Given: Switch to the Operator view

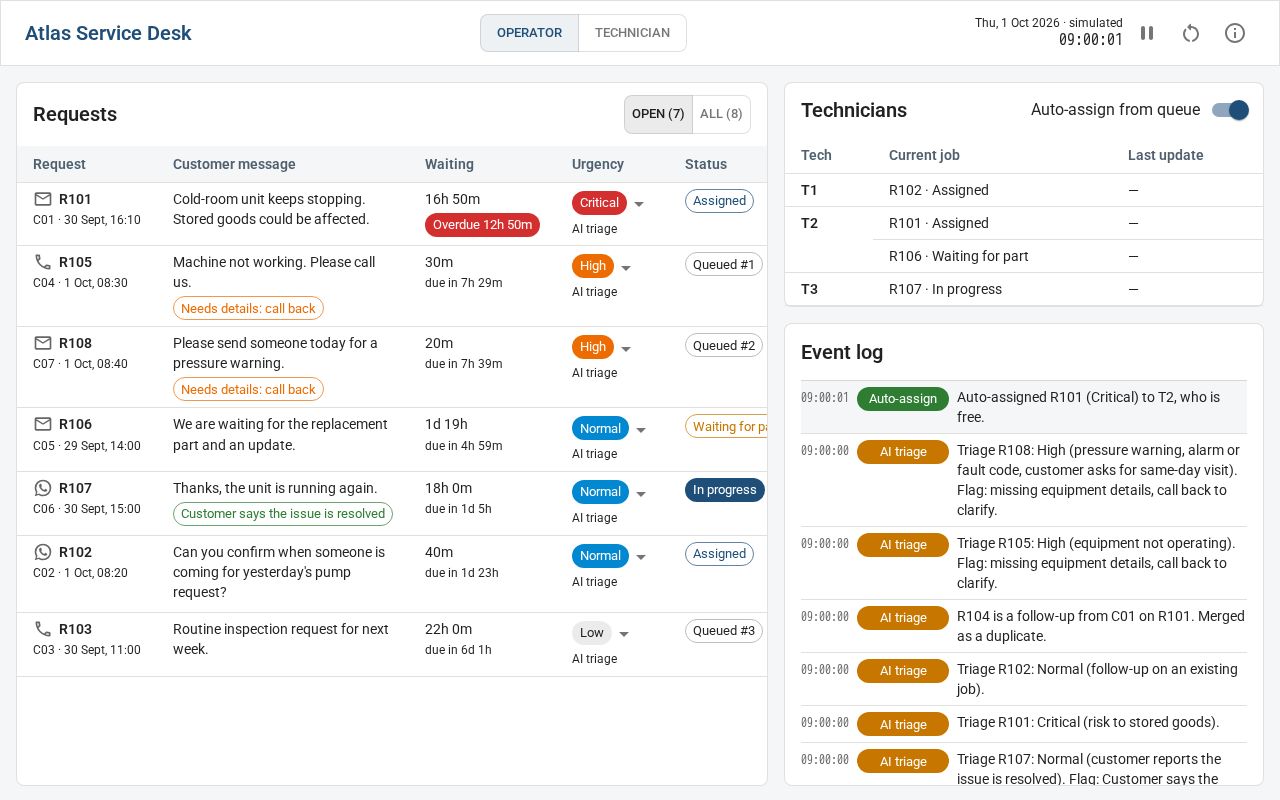Looking at the screenshot, I should 529,33.
